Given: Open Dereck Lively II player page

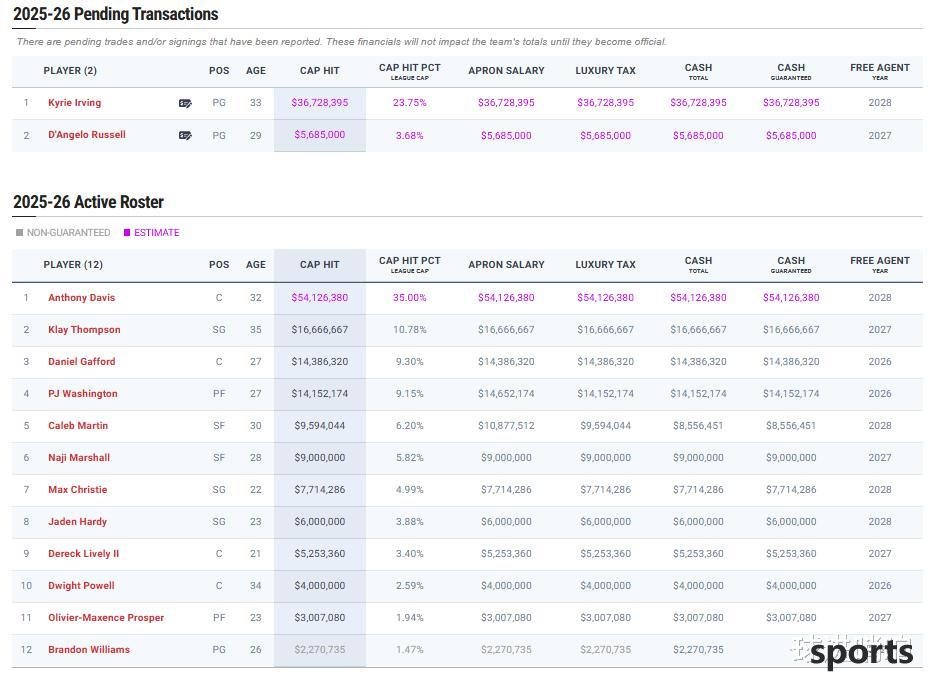Looking at the screenshot, I should pyautogui.click(x=83, y=553).
